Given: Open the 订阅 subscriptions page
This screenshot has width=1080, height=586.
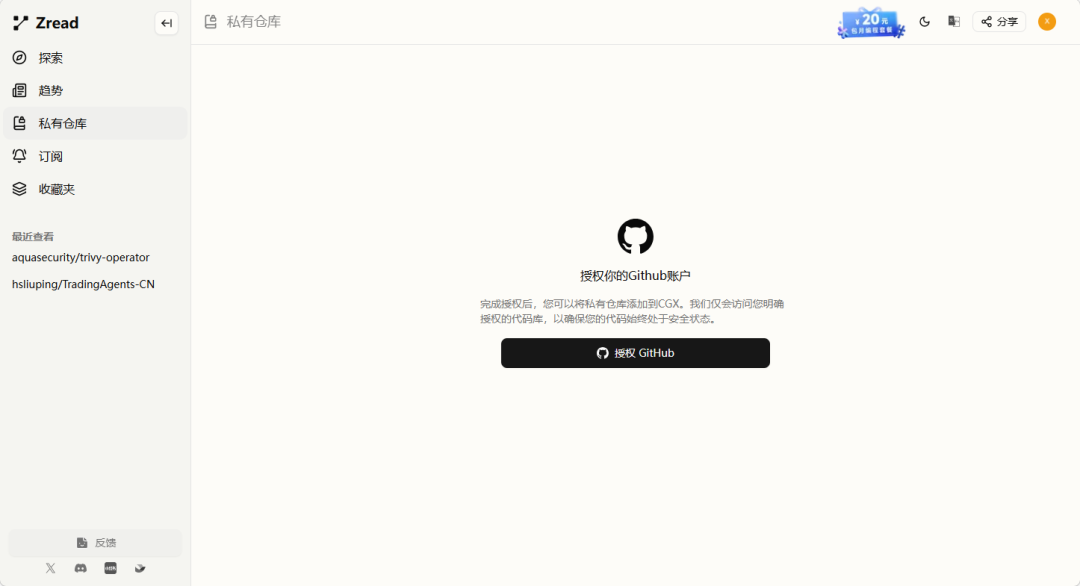Looking at the screenshot, I should (95, 156).
